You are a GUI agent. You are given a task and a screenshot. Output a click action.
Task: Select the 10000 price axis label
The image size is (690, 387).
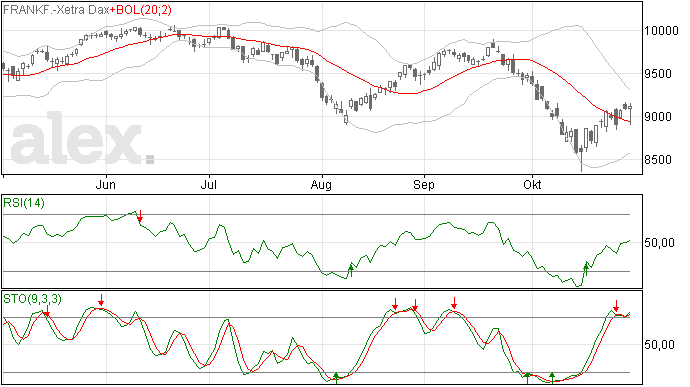point(661,30)
